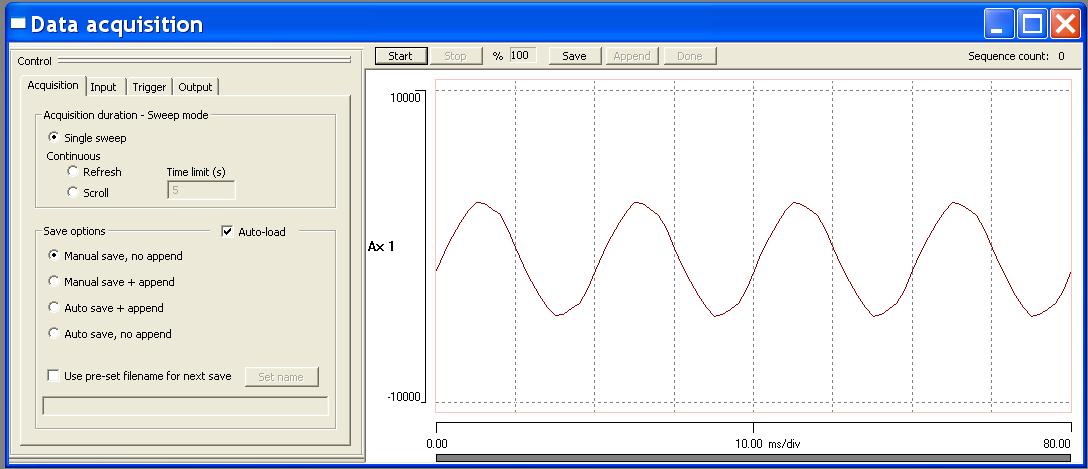Choose Scroll continuous mode
This screenshot has width=1088, height=469.
73,192
